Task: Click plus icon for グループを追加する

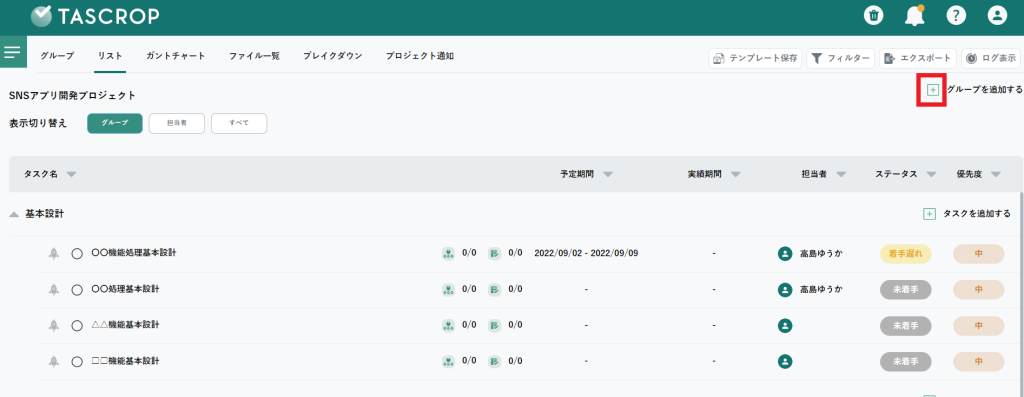Action: 933,89
